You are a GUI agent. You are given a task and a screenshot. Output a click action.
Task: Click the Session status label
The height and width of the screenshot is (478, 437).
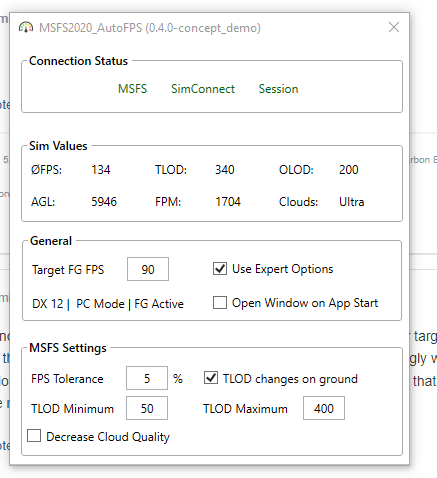click(x=278, y=89)
